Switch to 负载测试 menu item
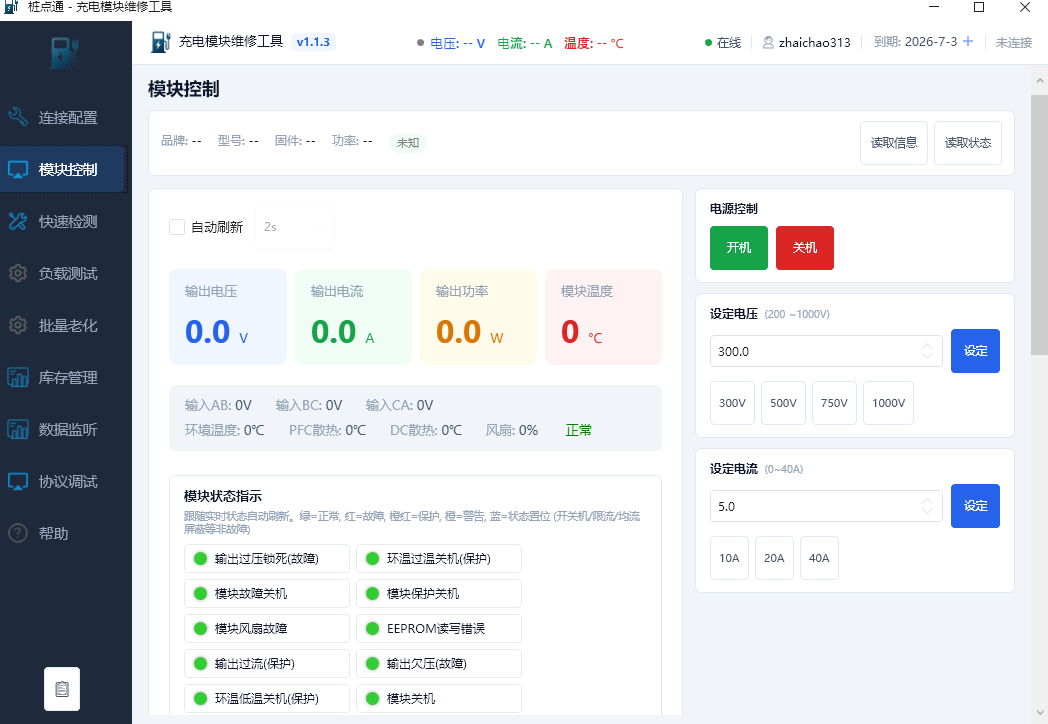 click(x=65, y=273)
